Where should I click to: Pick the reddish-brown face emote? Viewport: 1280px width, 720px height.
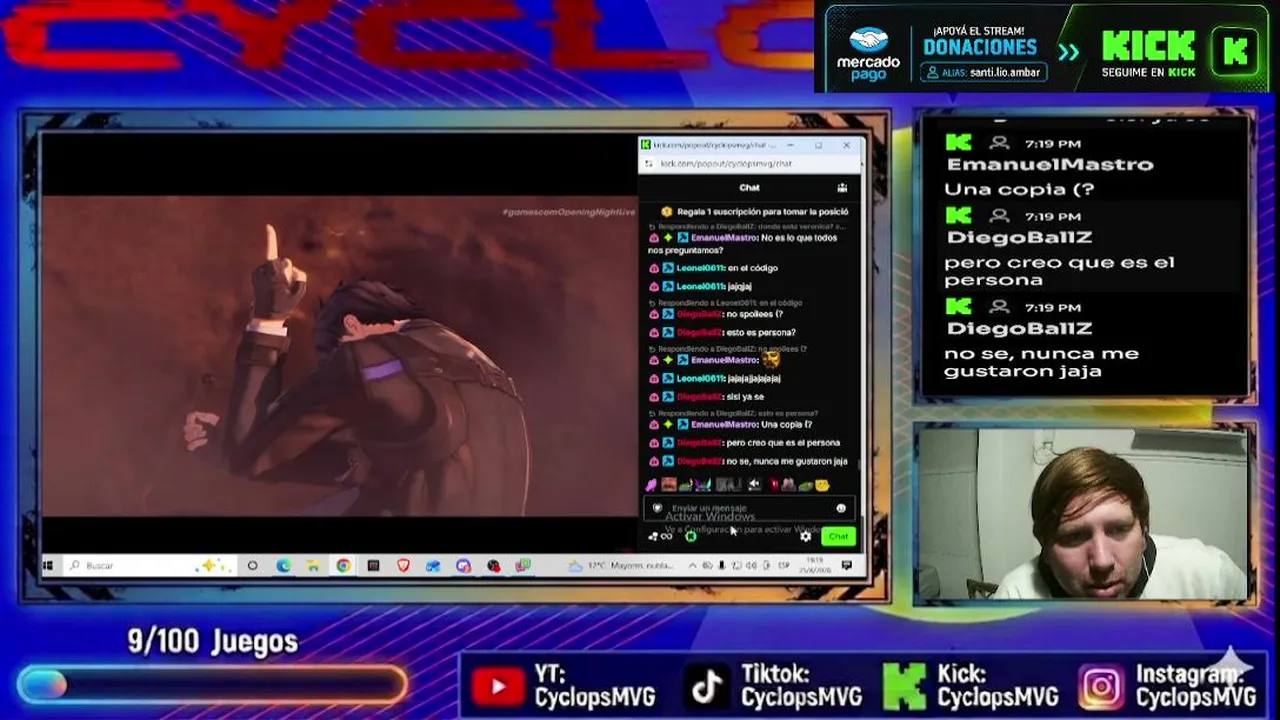coord(668,485)
